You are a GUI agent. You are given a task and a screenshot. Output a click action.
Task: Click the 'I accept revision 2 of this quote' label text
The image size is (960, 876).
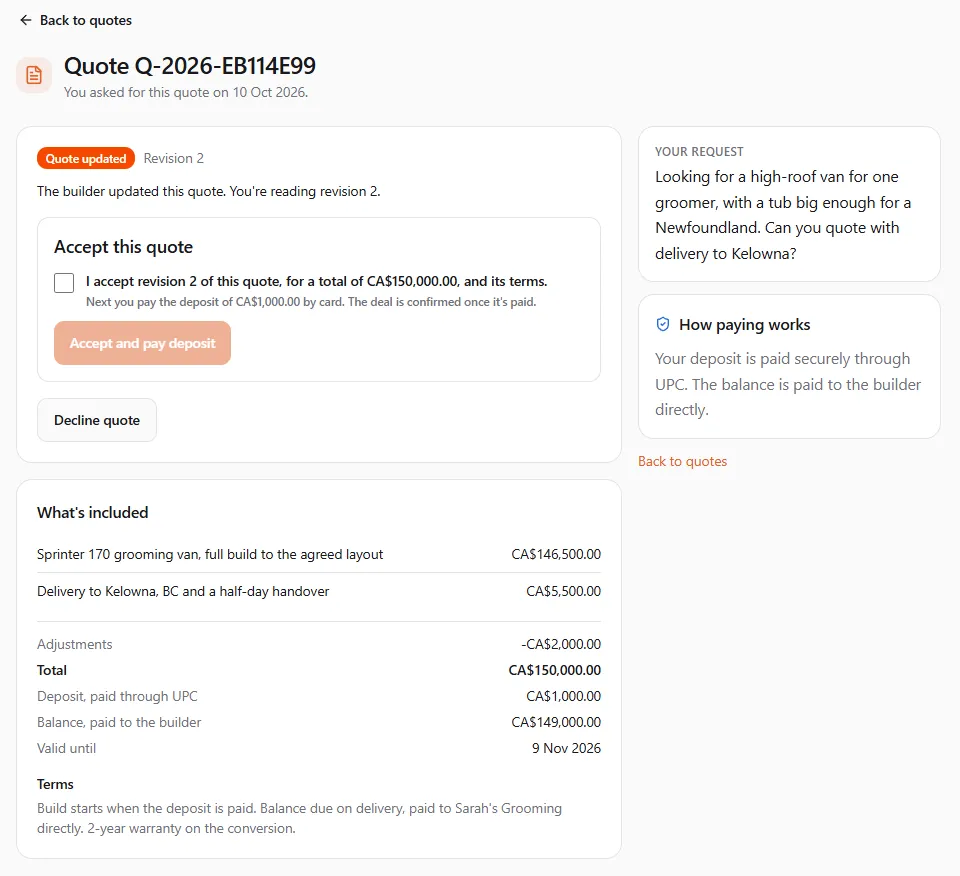[x=317, y=282]
